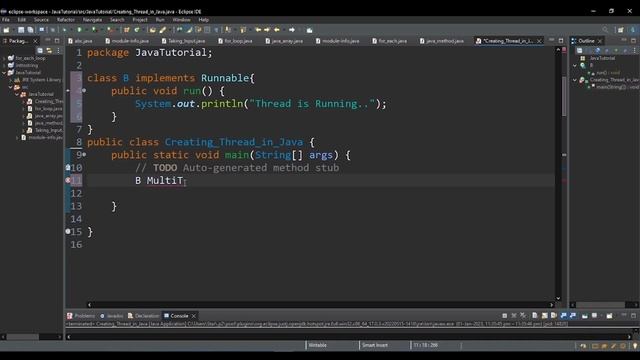The height and width of the screenshot is (360, 640).
Task: Click the toolbar search magnifier icon
Action: pyautogui.click(x=605, y=30)
